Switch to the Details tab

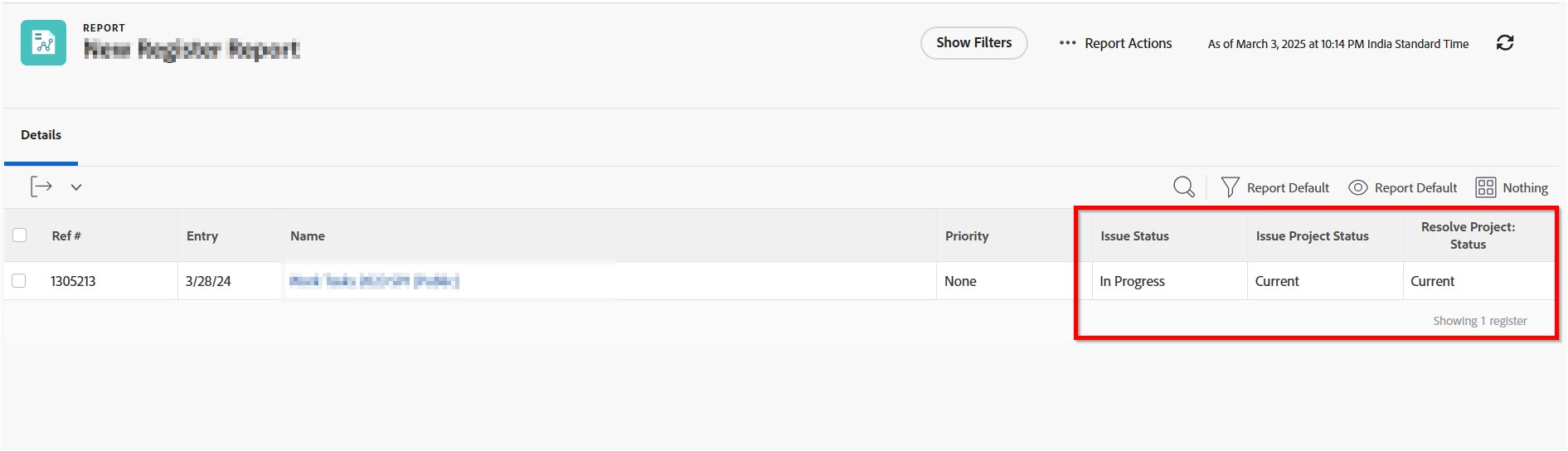(41, 134)
